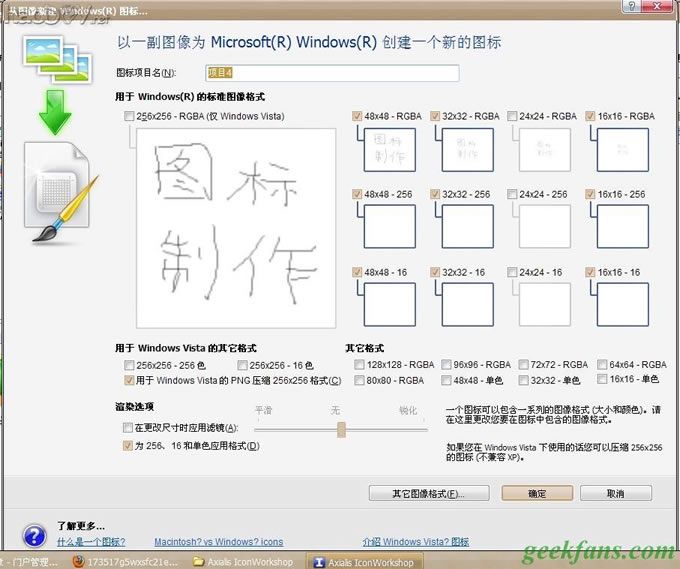Click the 其它图像格式 button
The image size is (680, 569).
point(429,494)
